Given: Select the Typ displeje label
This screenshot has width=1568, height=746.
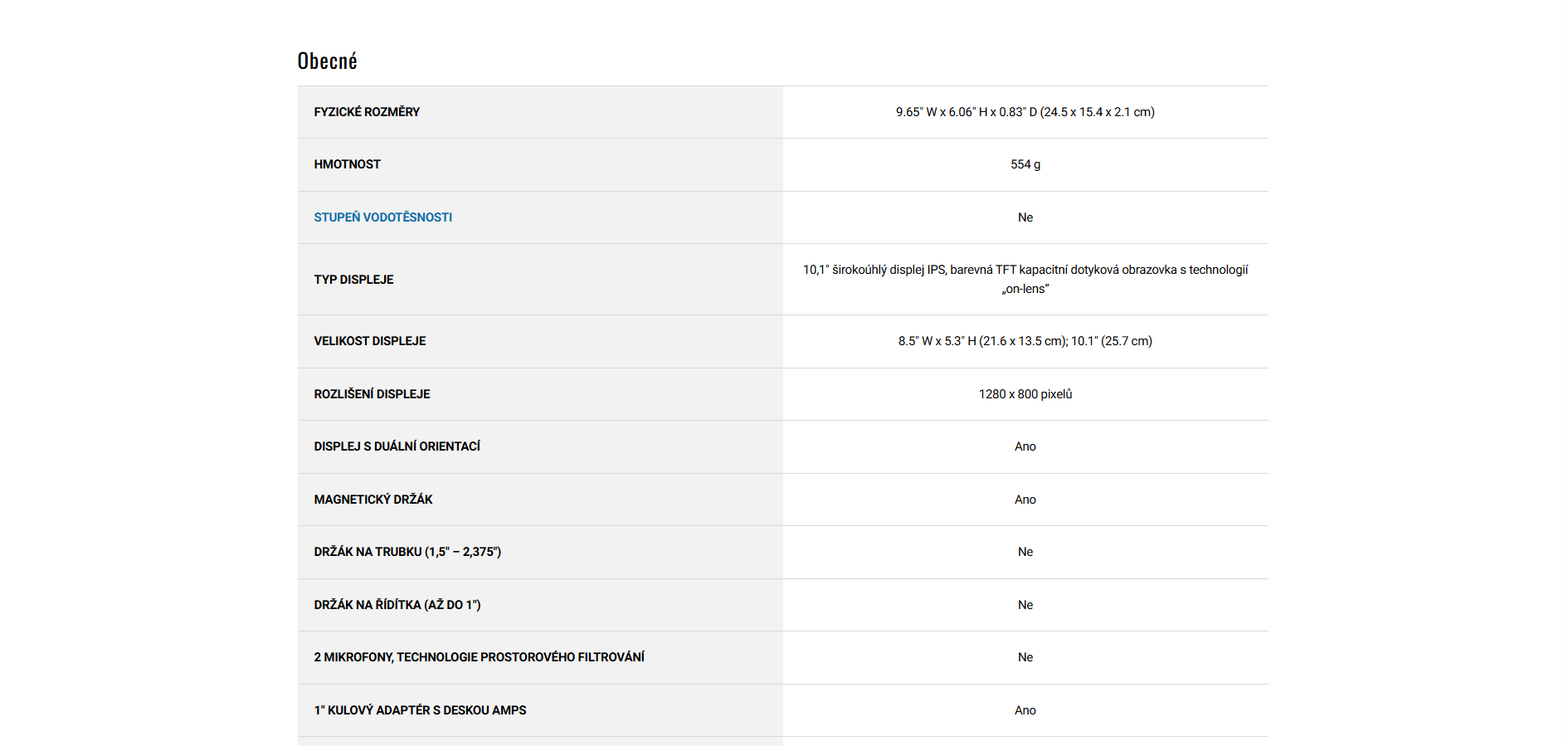Looking at the screenshot, I should 353,280.
